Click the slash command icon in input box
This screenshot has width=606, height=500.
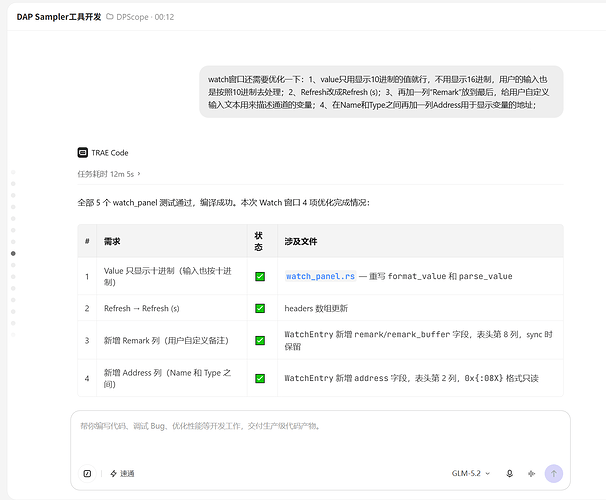(x=87, y=473)
